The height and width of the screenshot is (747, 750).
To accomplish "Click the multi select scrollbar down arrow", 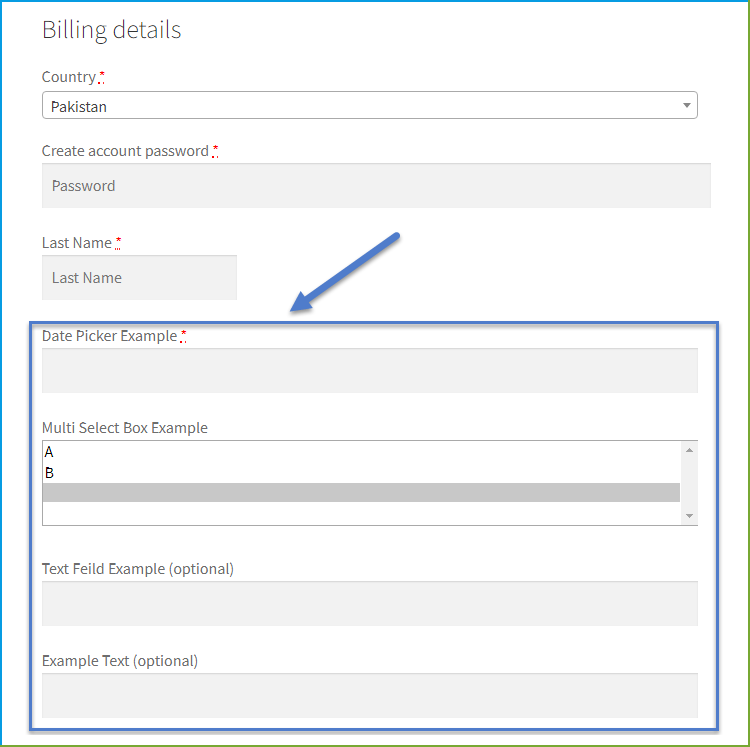I will [689, 516].
